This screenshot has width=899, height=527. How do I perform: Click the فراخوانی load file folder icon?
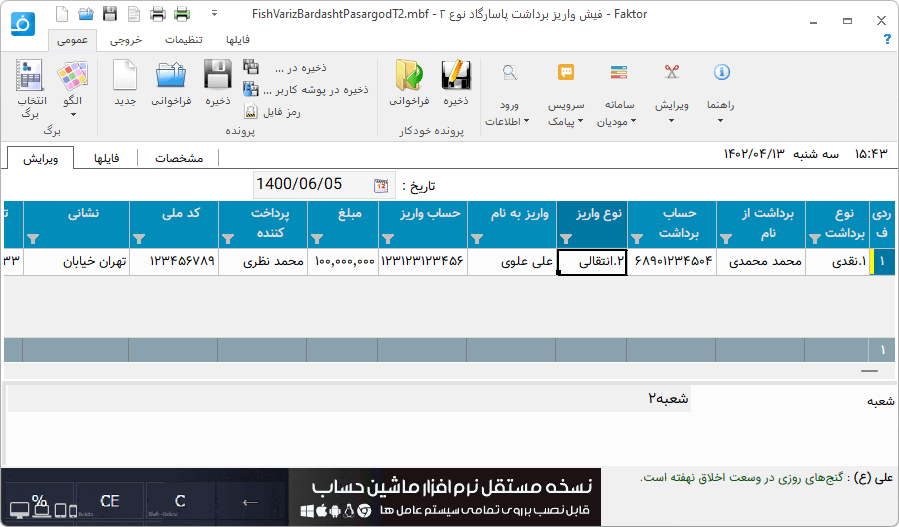(171, 83)
